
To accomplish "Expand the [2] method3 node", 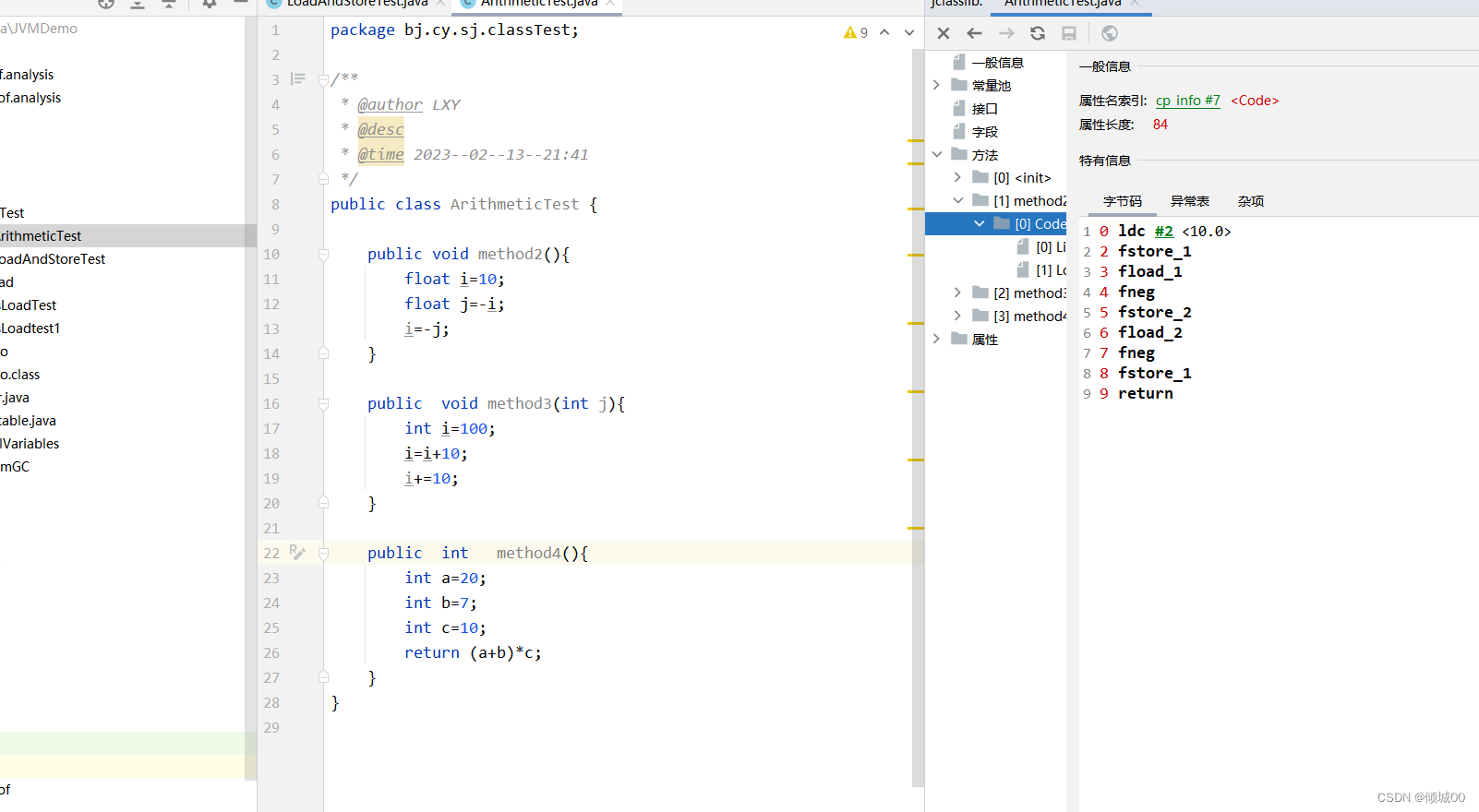I will (957, 293).
